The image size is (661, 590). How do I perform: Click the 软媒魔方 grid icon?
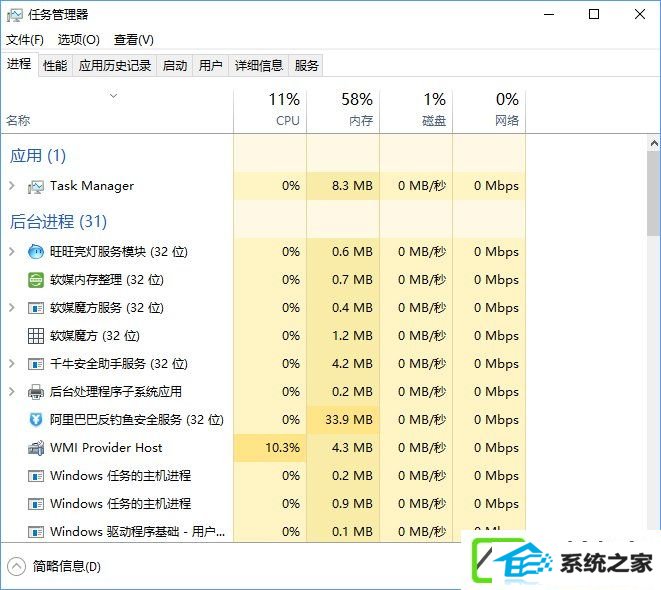35,336
